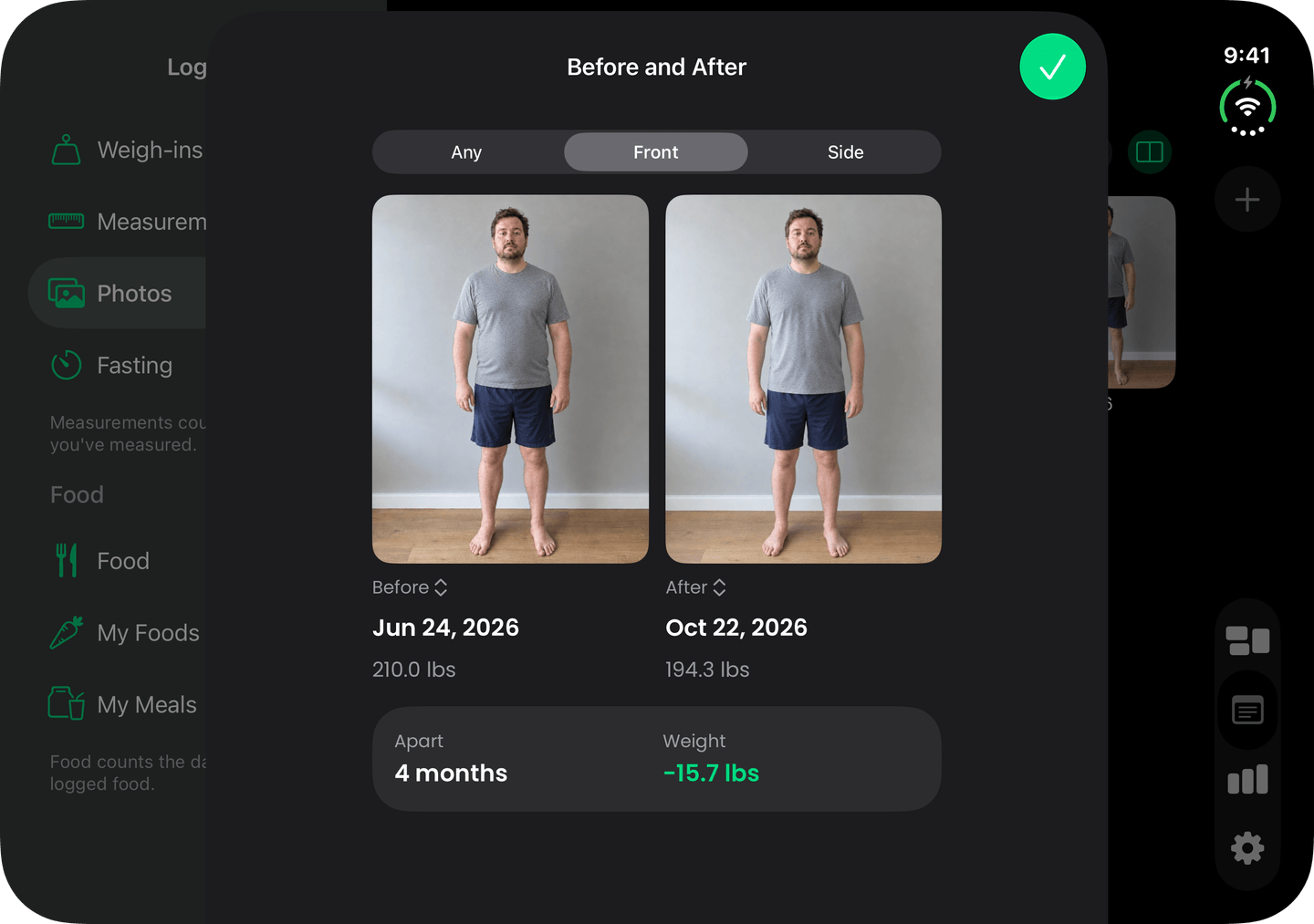Click the Fasting timer icon
The height and width of the screenshot is (924, 1314).
(67, 365)
